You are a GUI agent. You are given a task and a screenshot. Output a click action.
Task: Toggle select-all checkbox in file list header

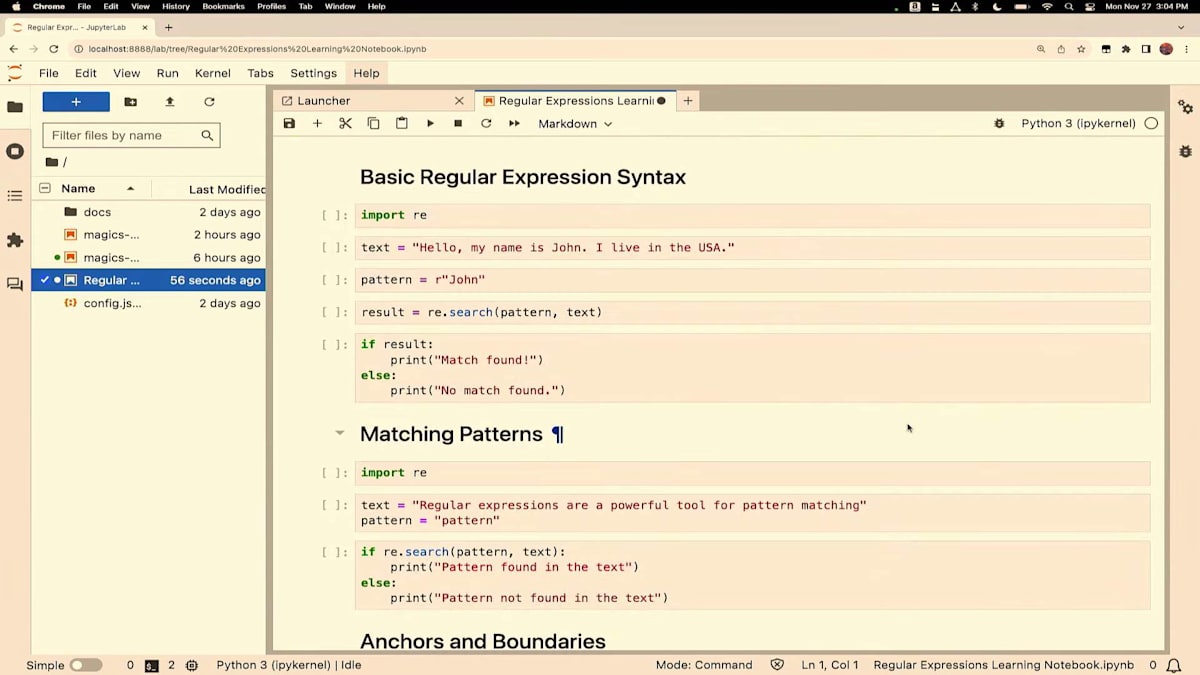pos(45,188)
